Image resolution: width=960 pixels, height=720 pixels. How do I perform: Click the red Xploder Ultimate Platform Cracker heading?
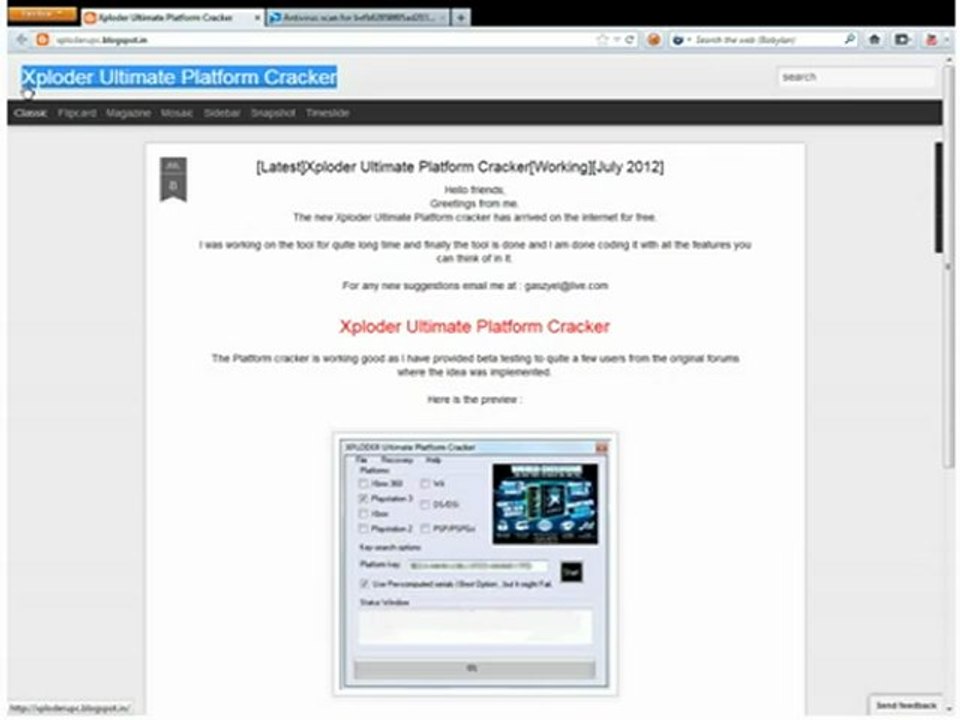point(474,327)
